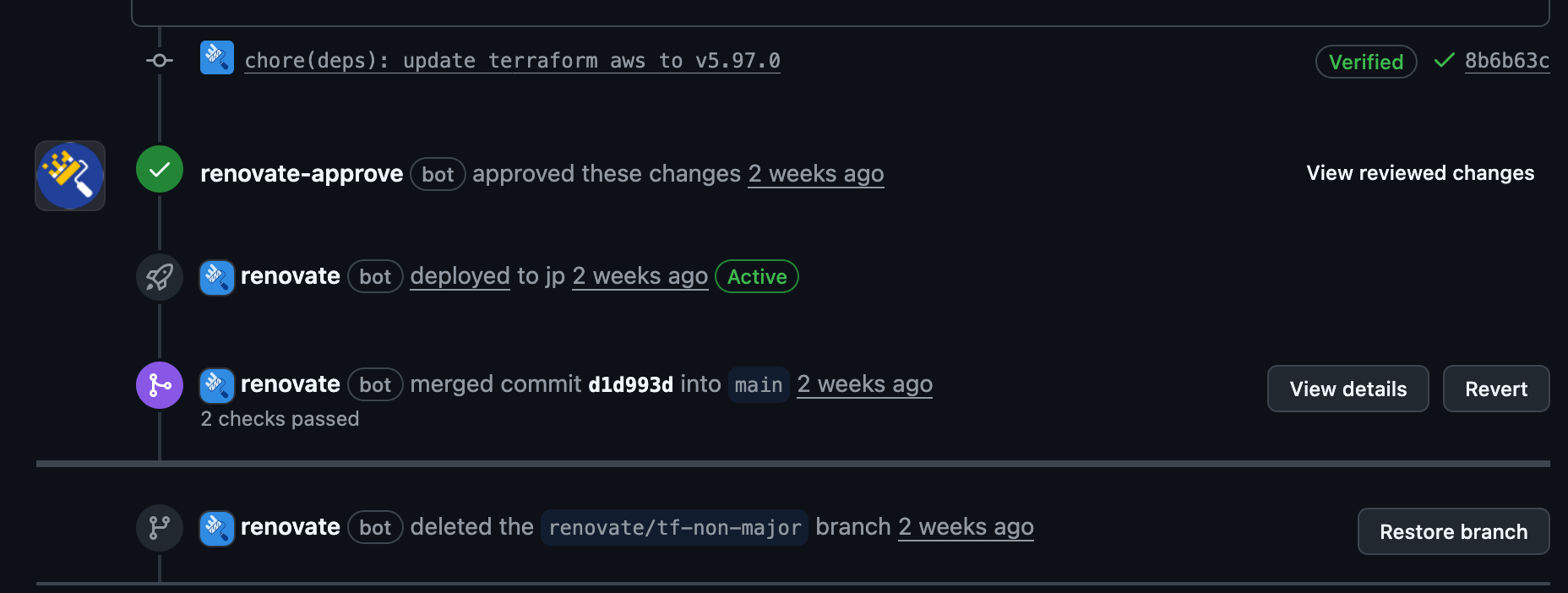This screenshot has width=1568, height=593.
Task: Click the renovate-approve bot profile avatar
Action: 70,176
